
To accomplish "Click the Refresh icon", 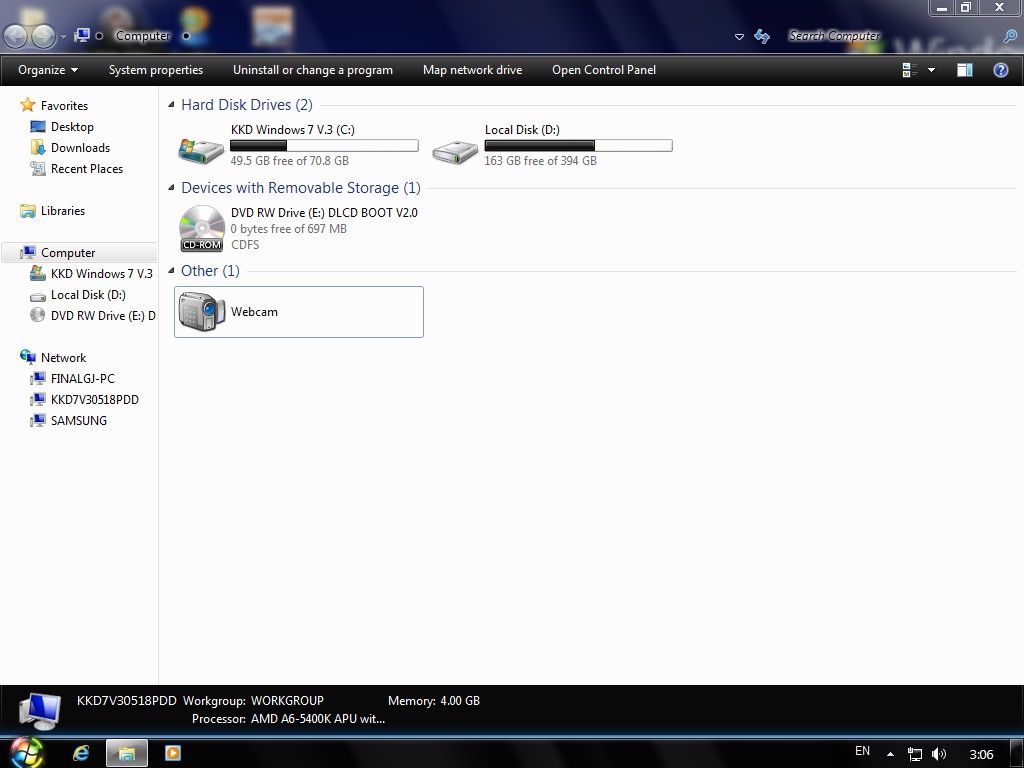I will coord(761,36).
